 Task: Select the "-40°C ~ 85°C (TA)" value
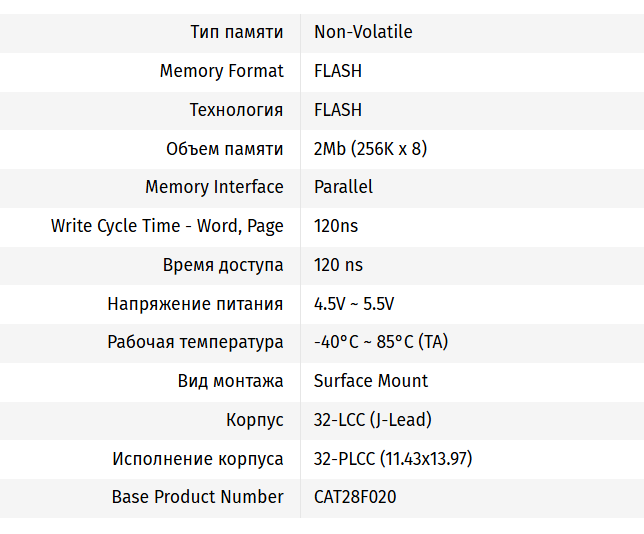point(381,342)
